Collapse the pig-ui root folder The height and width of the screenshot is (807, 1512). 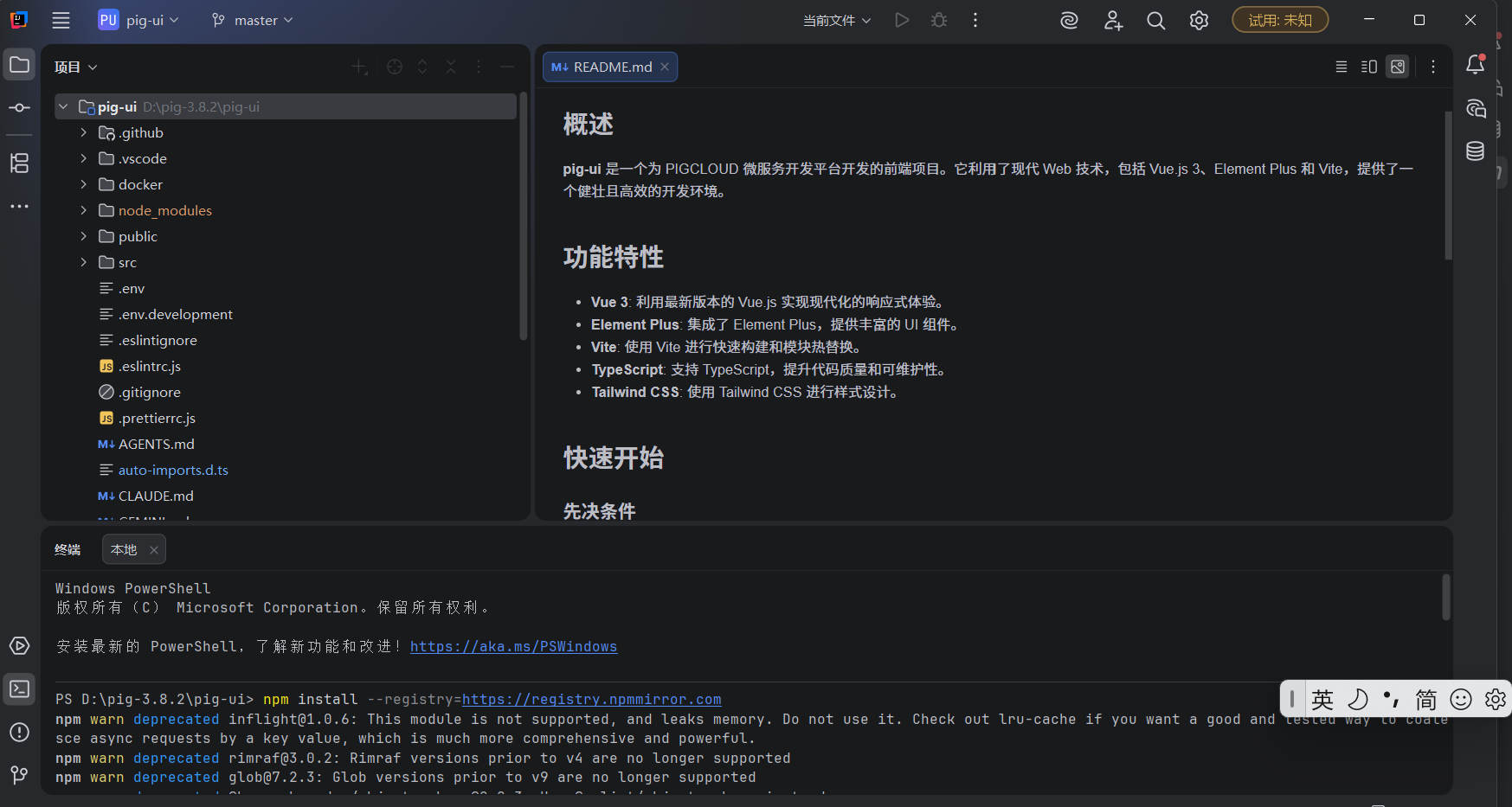pyautogui.click(x=63, y=106)
